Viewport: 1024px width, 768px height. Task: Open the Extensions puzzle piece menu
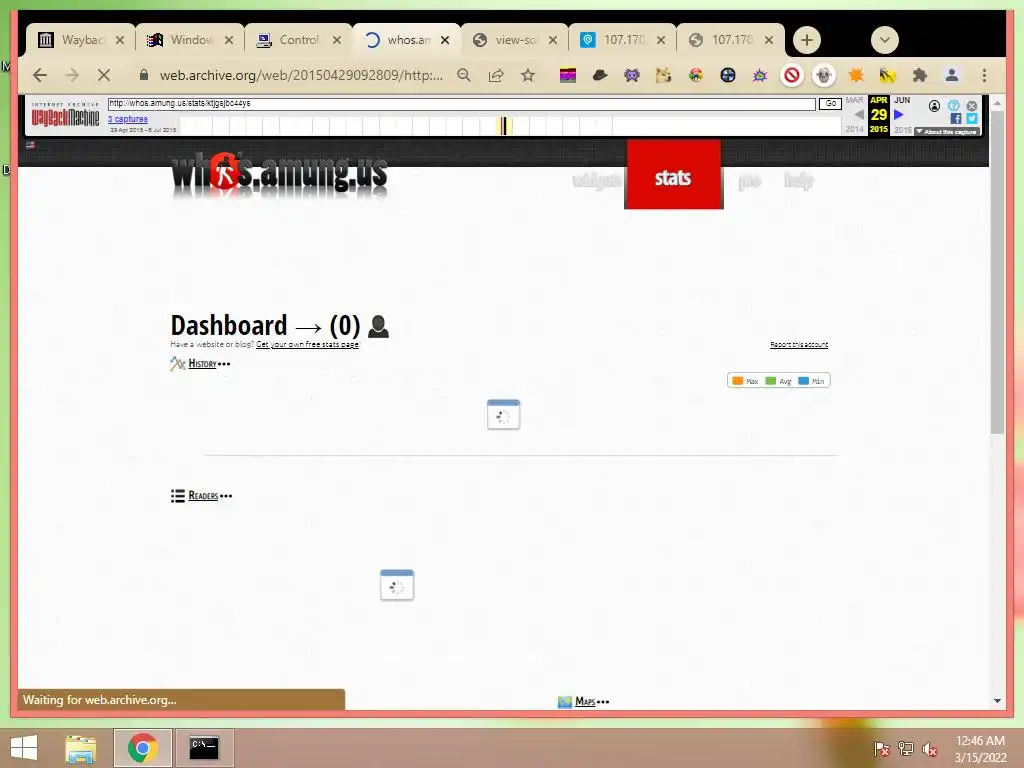click(920, 76)
